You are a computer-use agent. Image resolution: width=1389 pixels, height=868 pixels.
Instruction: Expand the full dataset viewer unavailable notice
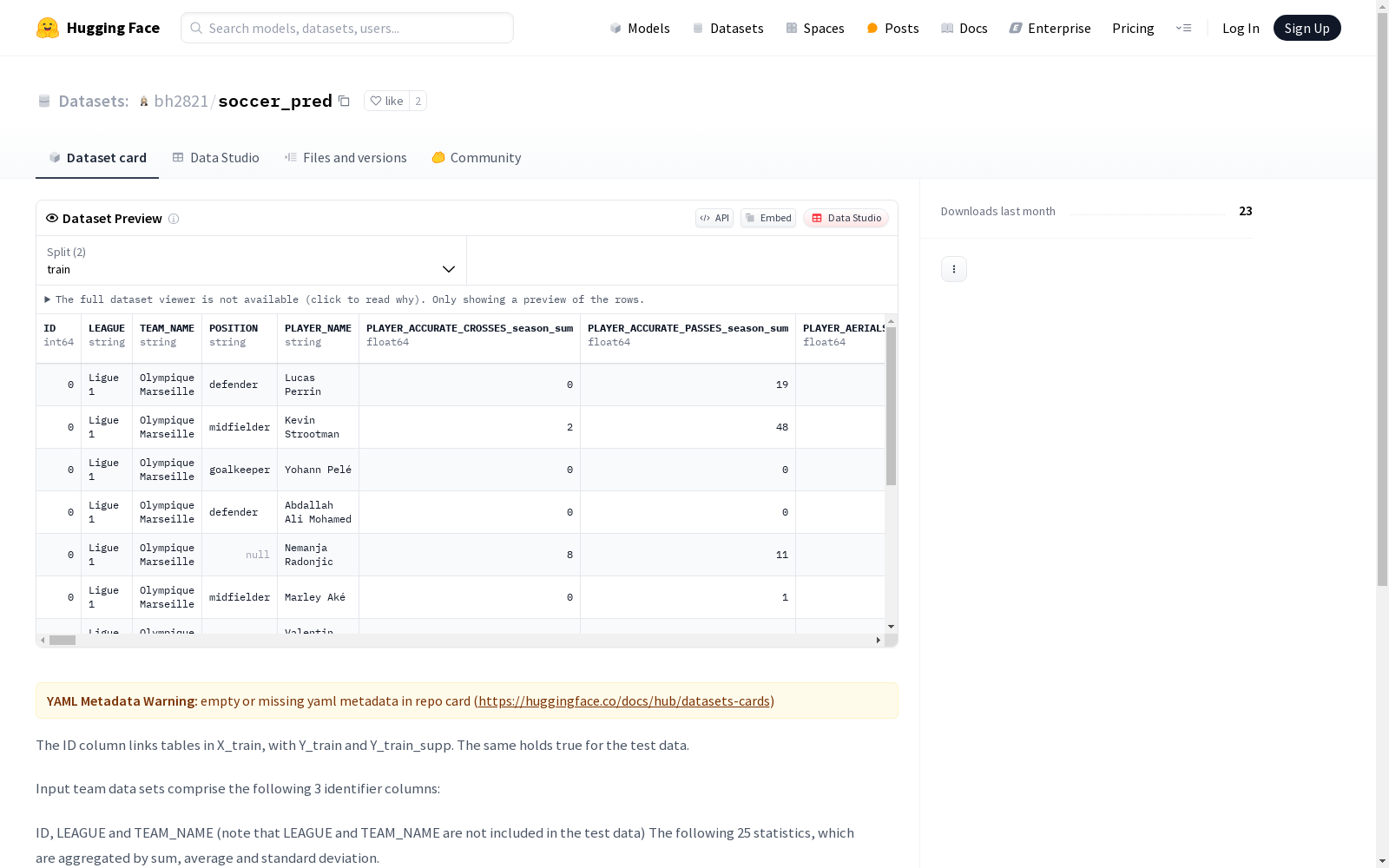(344, 299)
